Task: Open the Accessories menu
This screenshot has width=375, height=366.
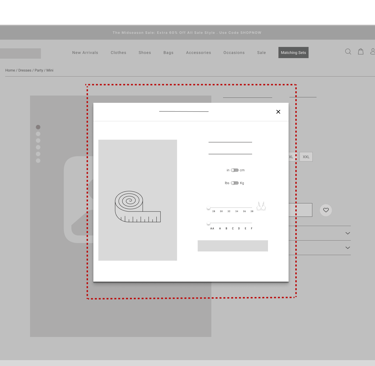Action: click(198, 53)
